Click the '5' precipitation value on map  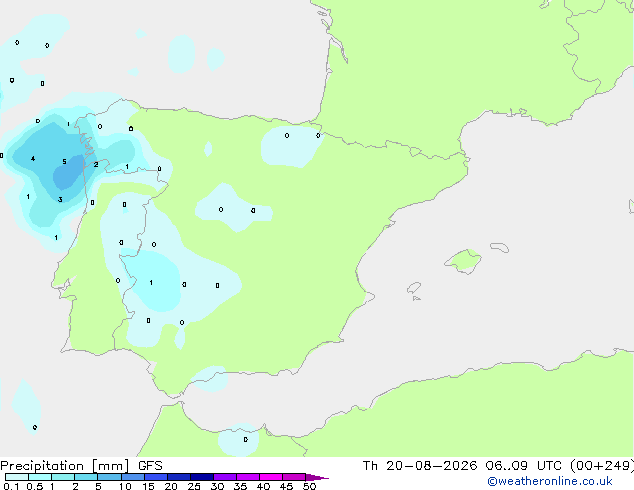64,162
